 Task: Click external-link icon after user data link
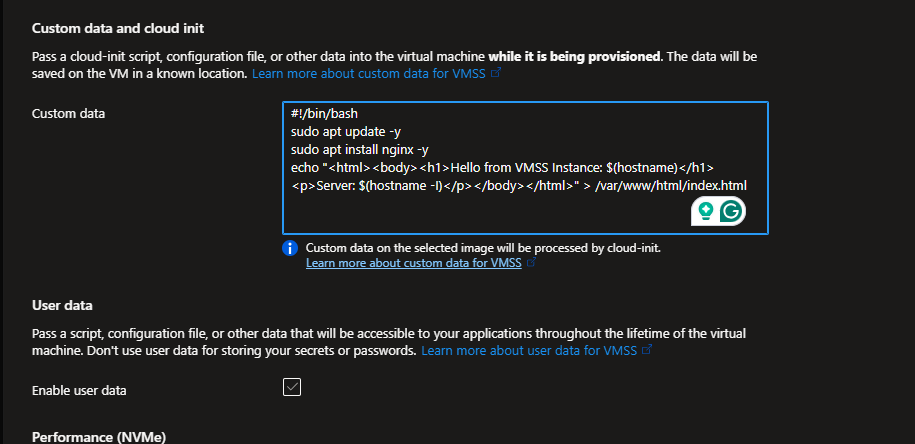point(647,351)
